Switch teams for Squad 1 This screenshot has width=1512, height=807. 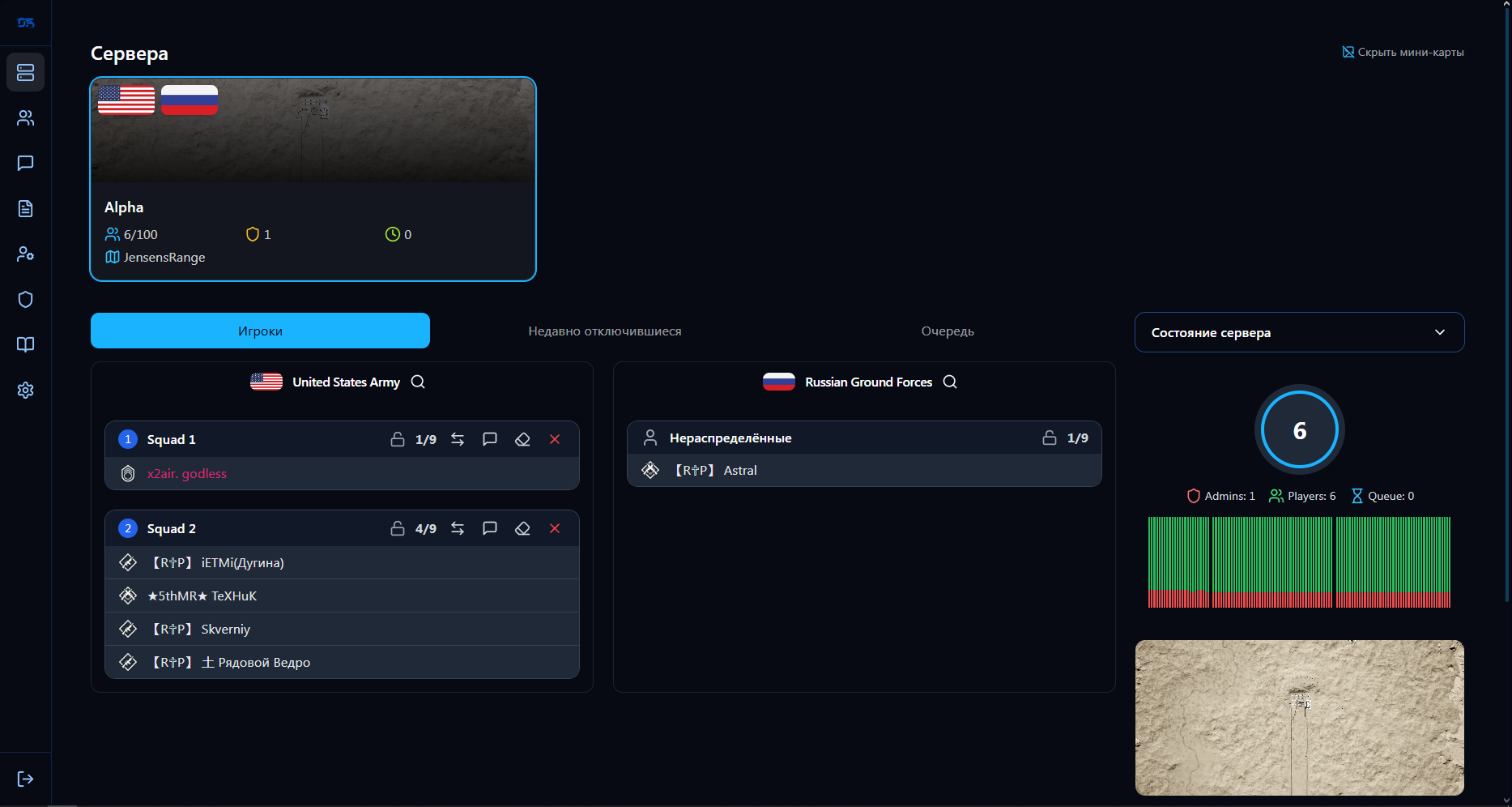pos(458,439)
